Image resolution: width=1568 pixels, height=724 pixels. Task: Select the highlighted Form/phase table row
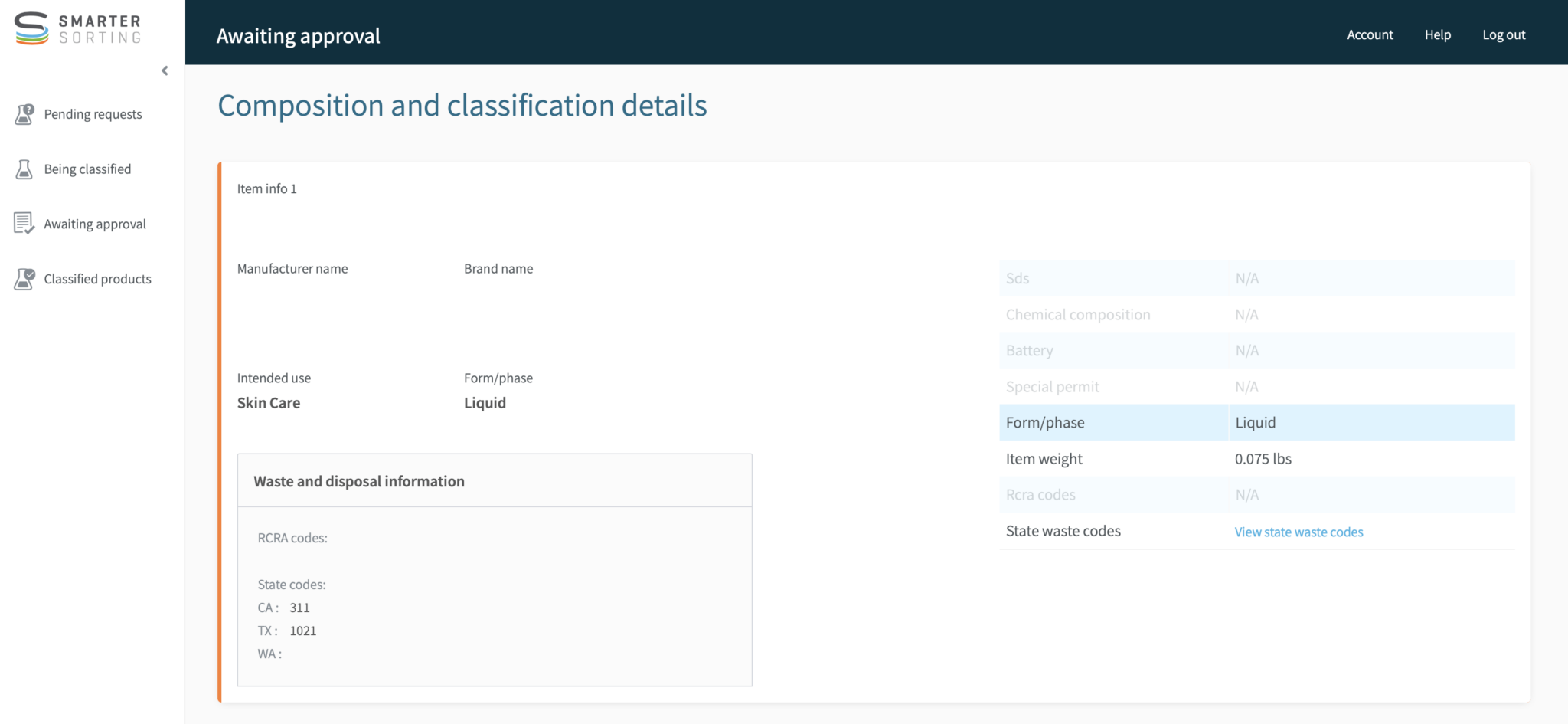coord(1256,423)
